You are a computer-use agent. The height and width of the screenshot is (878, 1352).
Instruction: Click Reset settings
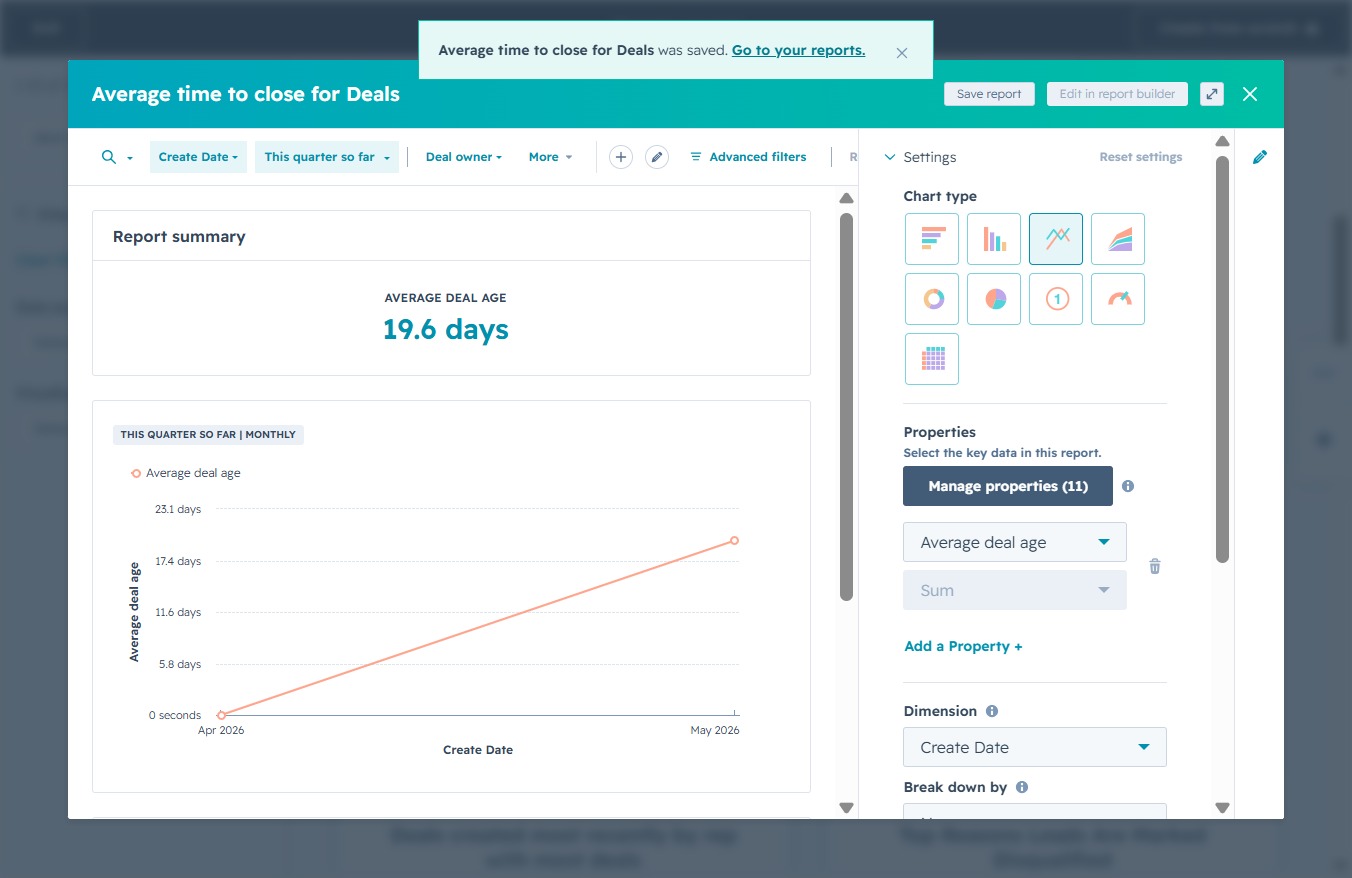click(1141, 157)
